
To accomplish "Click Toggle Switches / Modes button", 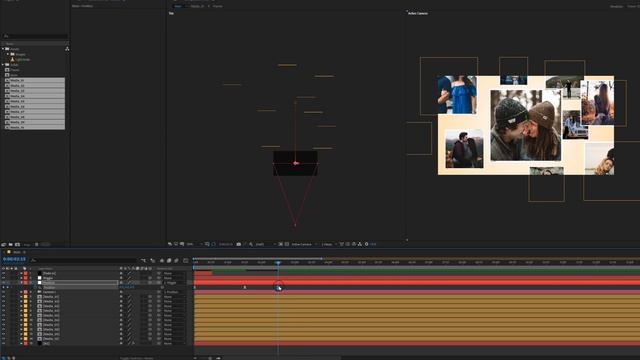I will click(137, 358).
